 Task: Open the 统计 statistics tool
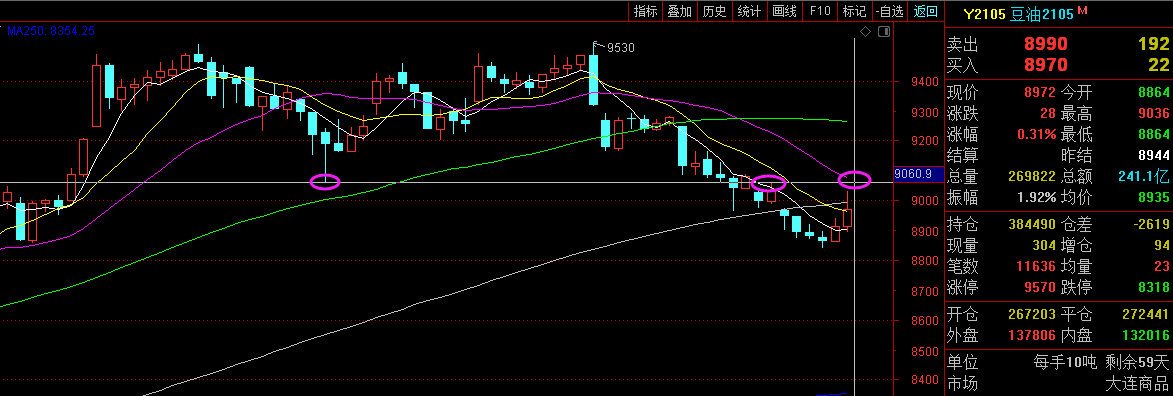pyautogui.click(x=748, y=11)
